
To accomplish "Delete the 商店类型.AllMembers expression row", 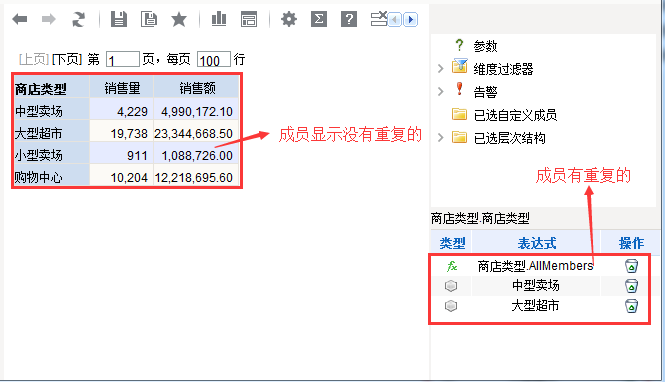I will (x=631, y=266).
